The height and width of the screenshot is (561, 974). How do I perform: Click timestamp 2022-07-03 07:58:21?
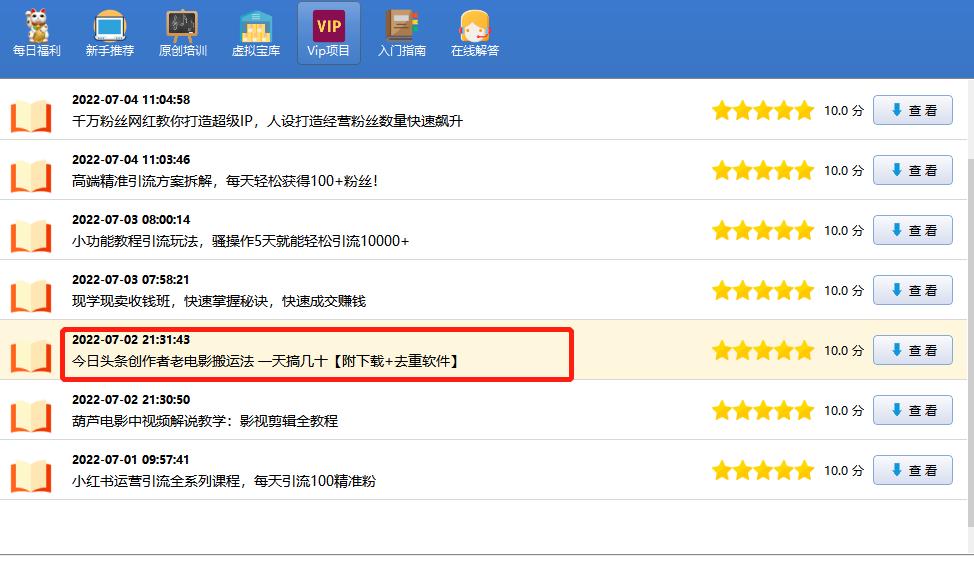pos(130,280)
